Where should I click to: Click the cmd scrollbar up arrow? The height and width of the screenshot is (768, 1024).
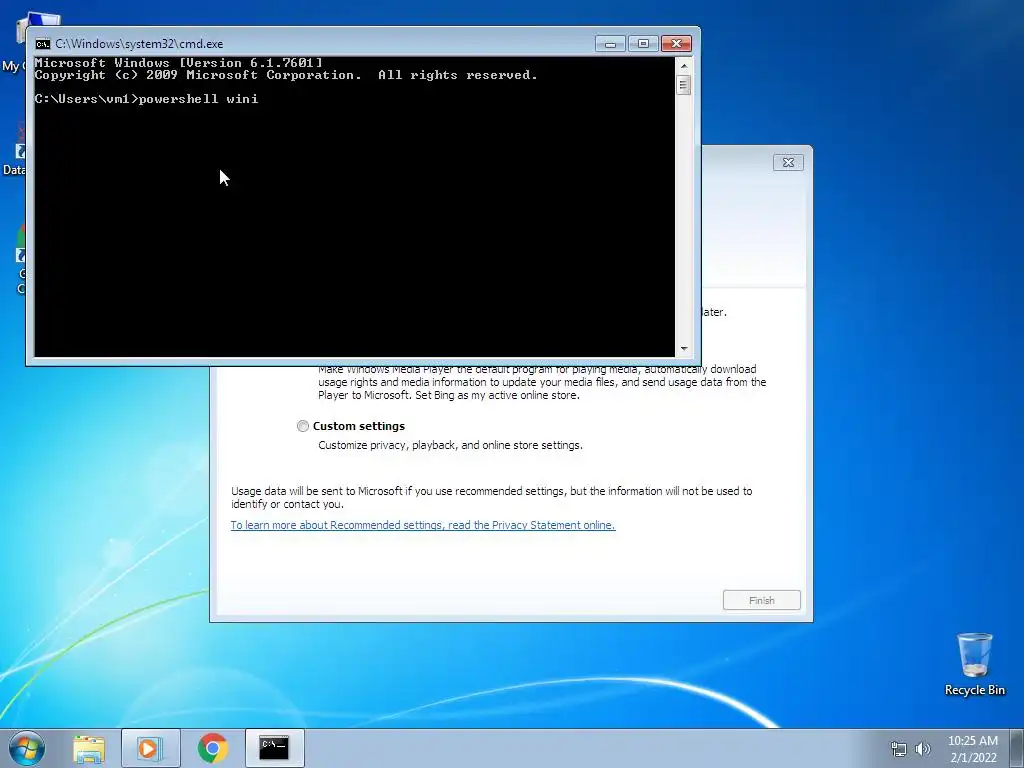pyautogui.click(x=684, y=65)
